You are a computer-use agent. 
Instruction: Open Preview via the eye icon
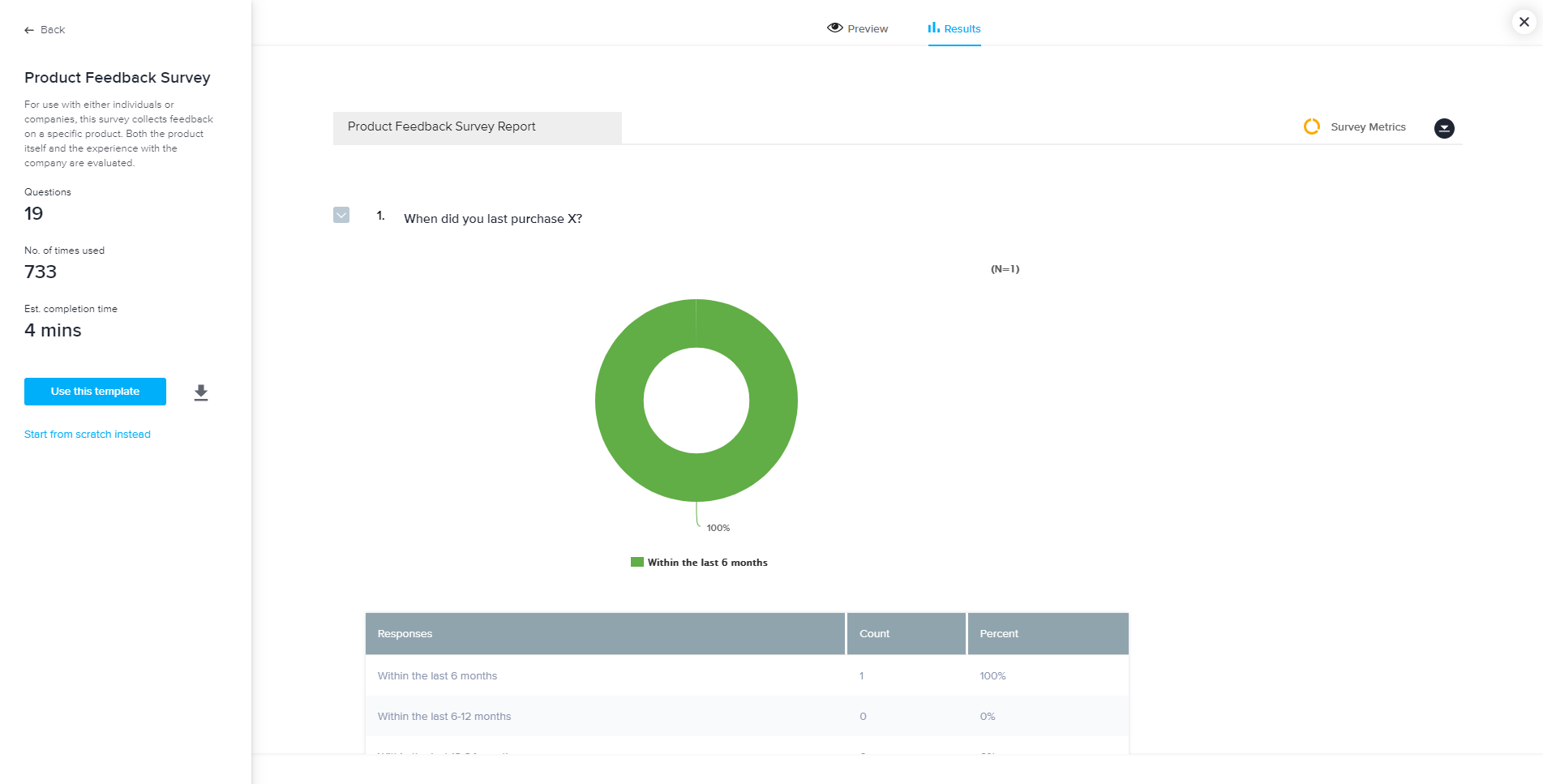point(834,28)
